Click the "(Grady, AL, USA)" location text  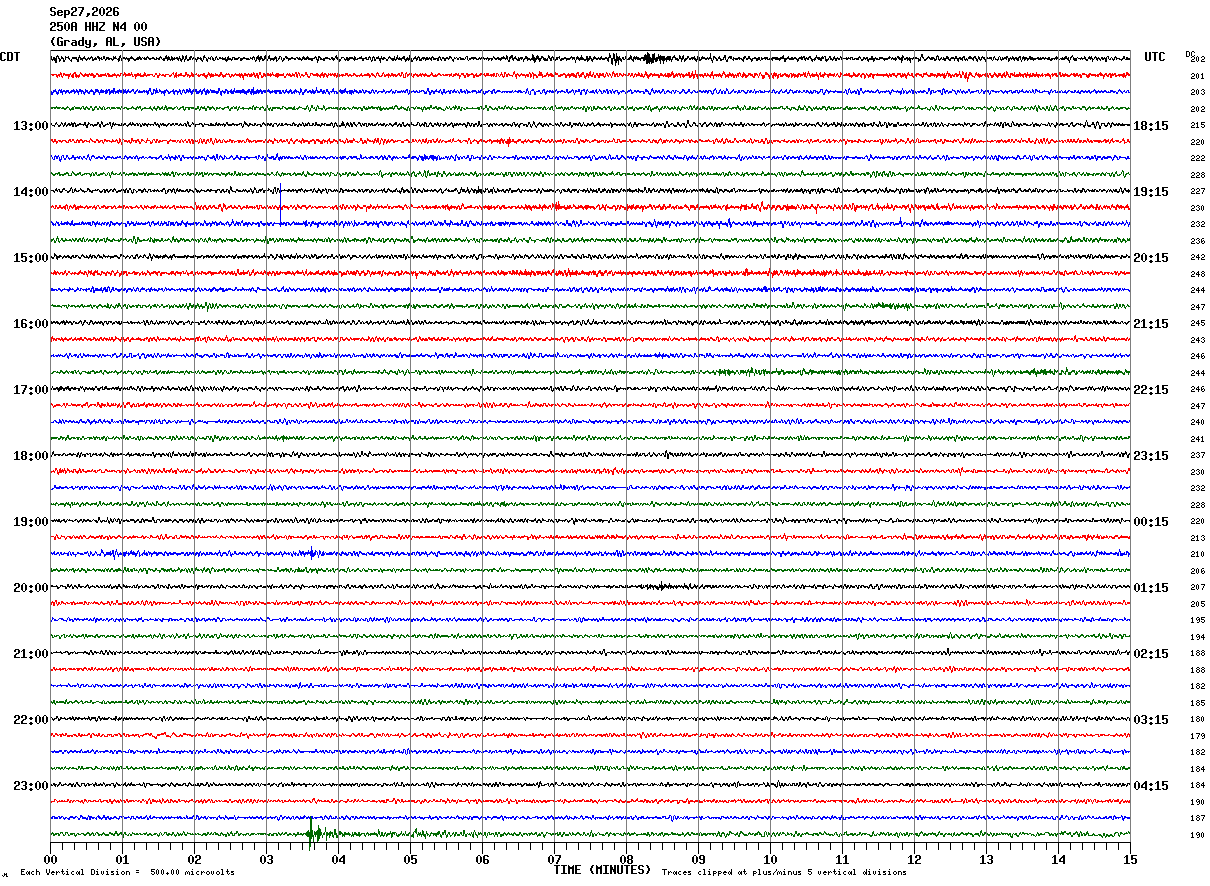pyautogui.click(x=105, y=42)
